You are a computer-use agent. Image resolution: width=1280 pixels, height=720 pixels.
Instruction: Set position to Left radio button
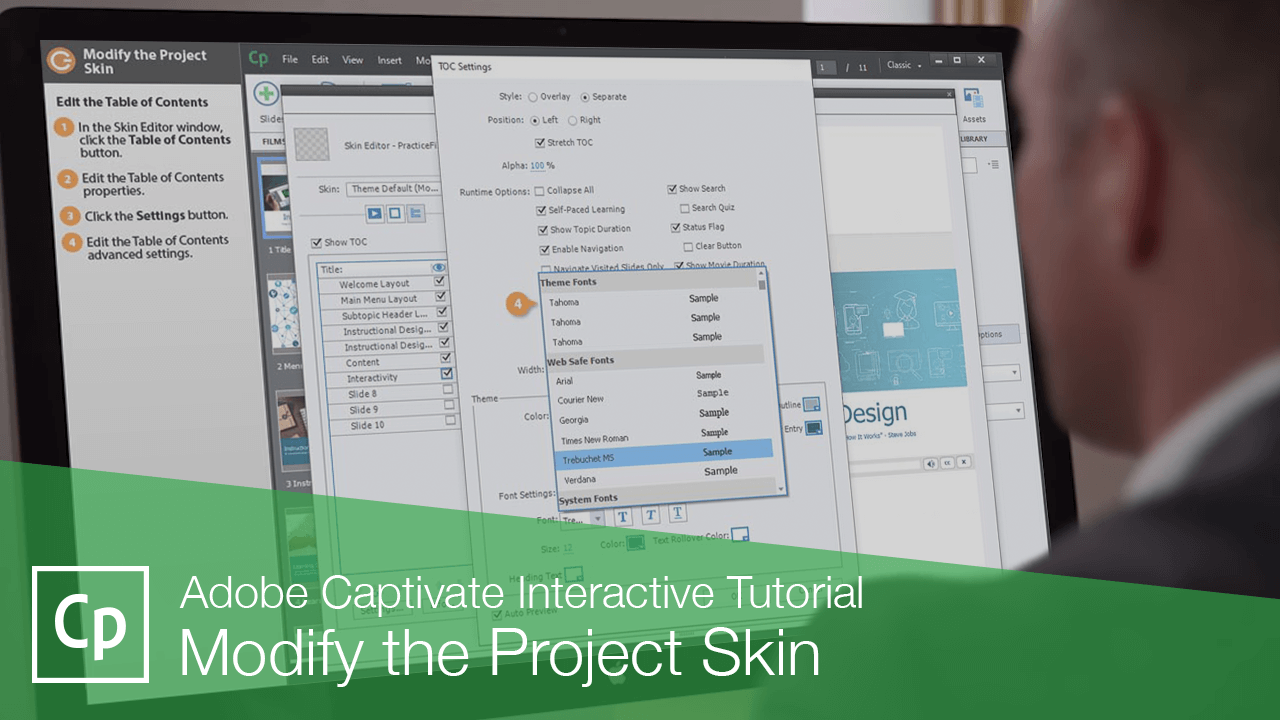(x=535, y=120)
